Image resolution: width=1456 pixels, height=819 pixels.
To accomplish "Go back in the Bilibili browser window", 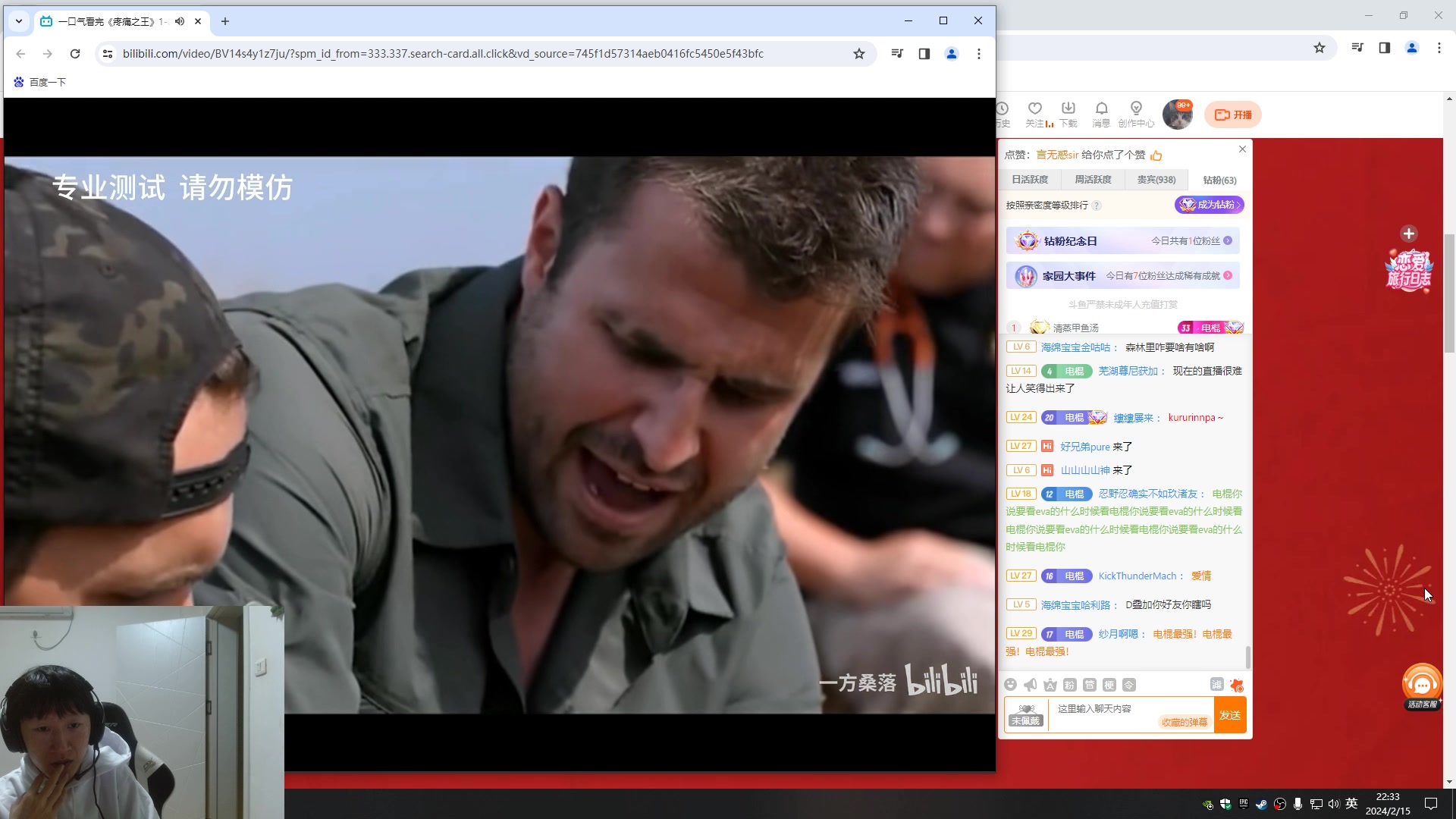I will click(x=20, y=54).
